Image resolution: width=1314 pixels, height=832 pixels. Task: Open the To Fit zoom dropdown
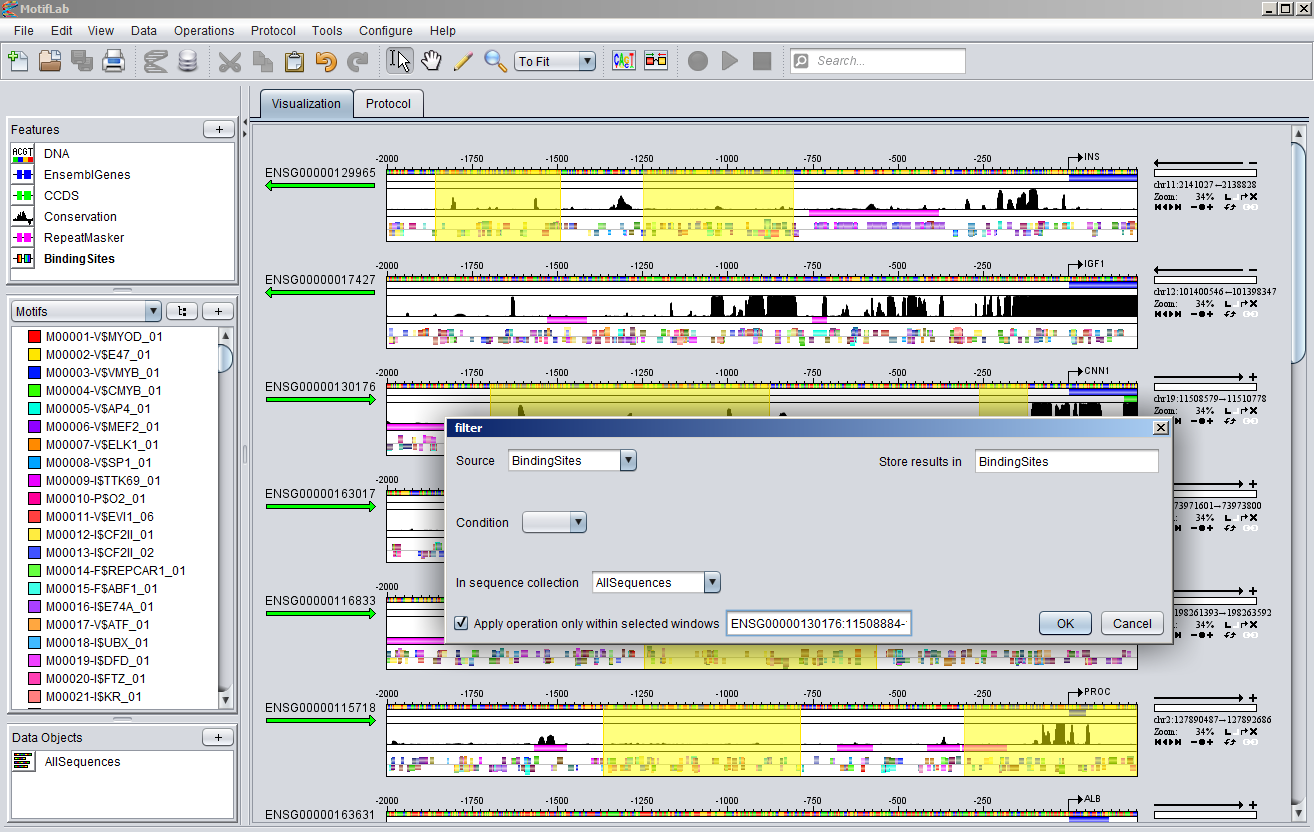tap(587, 61)
